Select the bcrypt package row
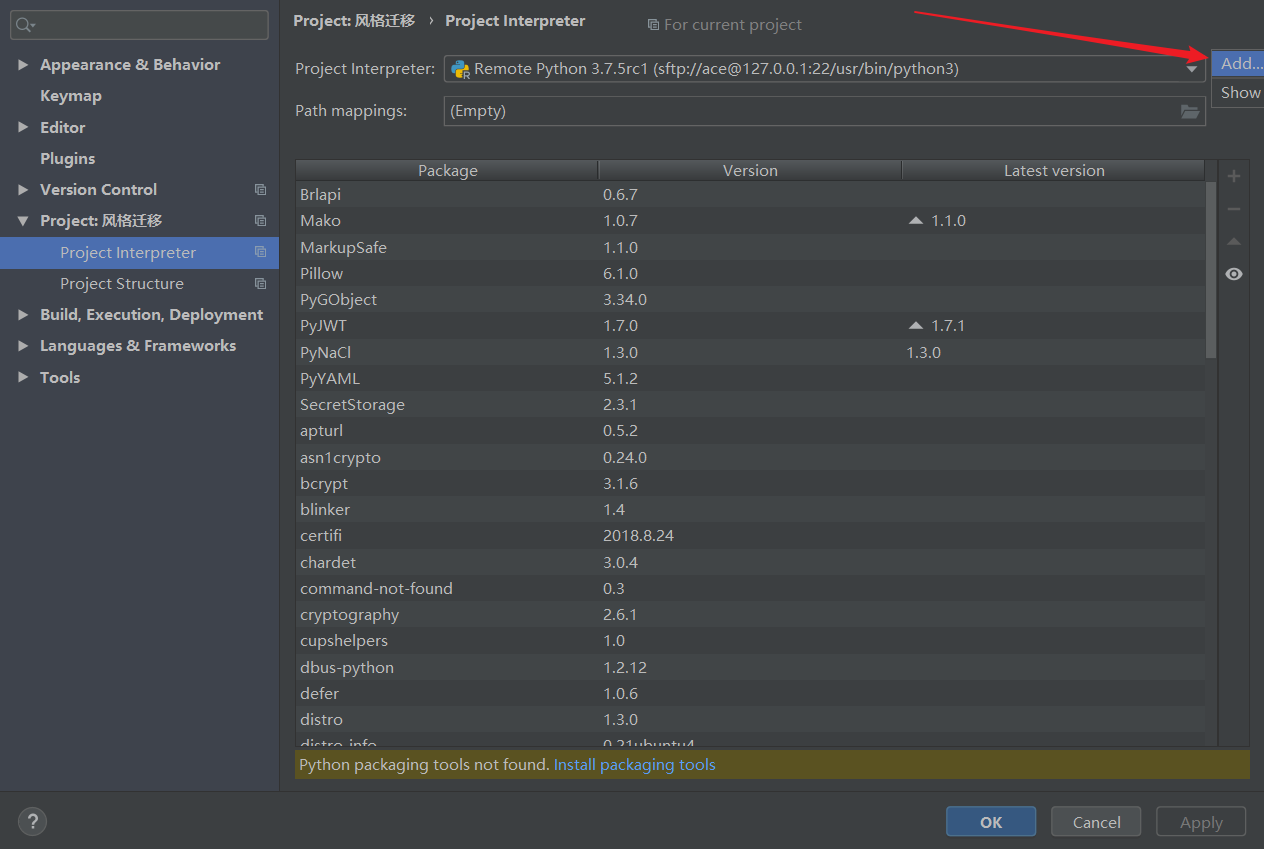This screenshot has height=849, width=1264. pyautogui.click(x=750, y=483)
